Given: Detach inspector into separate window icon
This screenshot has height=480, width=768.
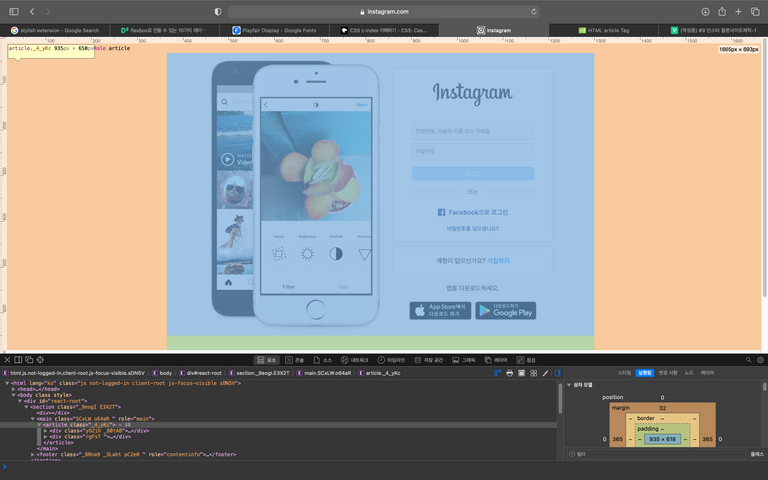Looking at the screenshot, I should pyautogui.click(x=29, y=360).
